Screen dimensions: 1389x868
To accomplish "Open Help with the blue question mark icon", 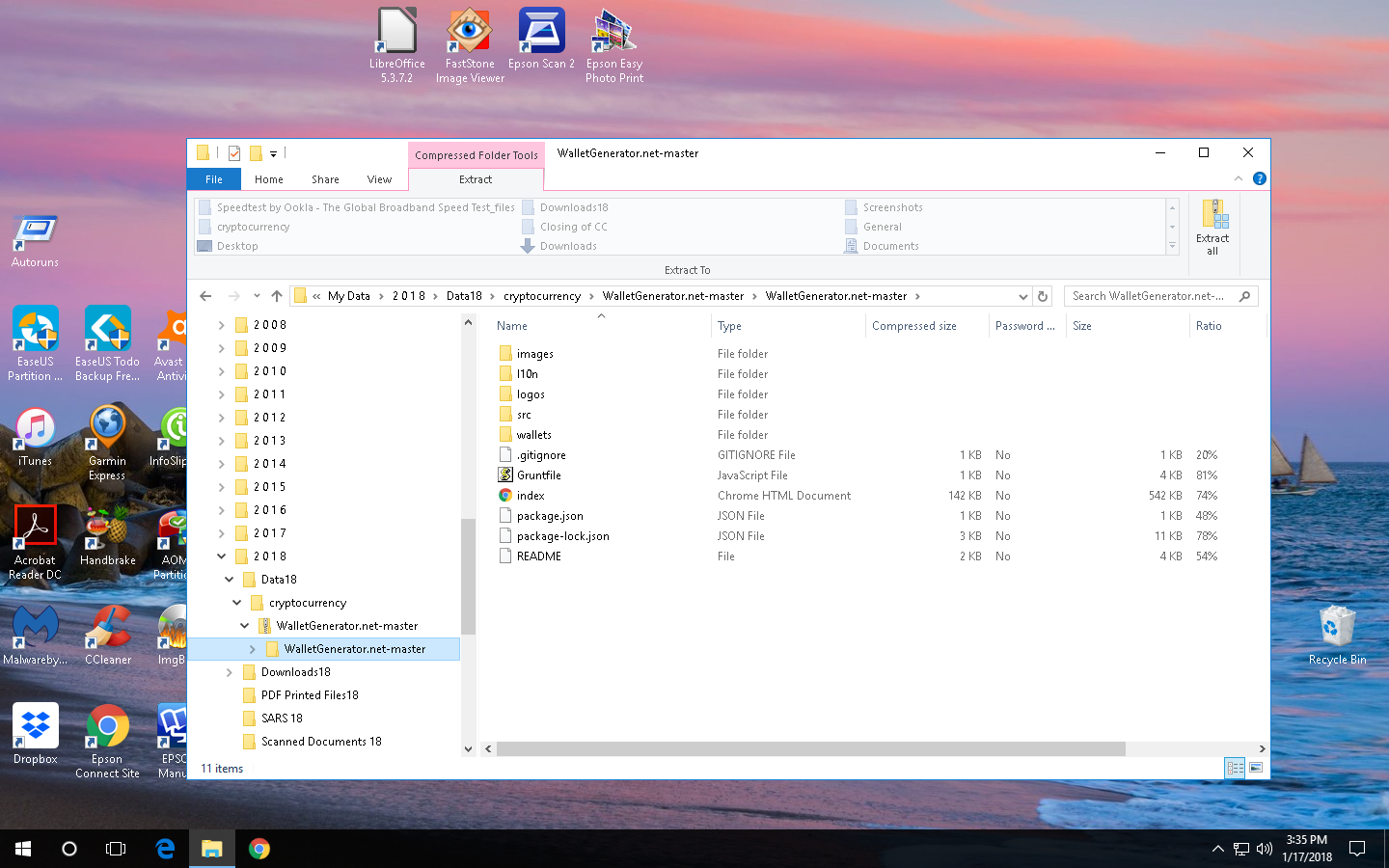I will point(1259,177).
